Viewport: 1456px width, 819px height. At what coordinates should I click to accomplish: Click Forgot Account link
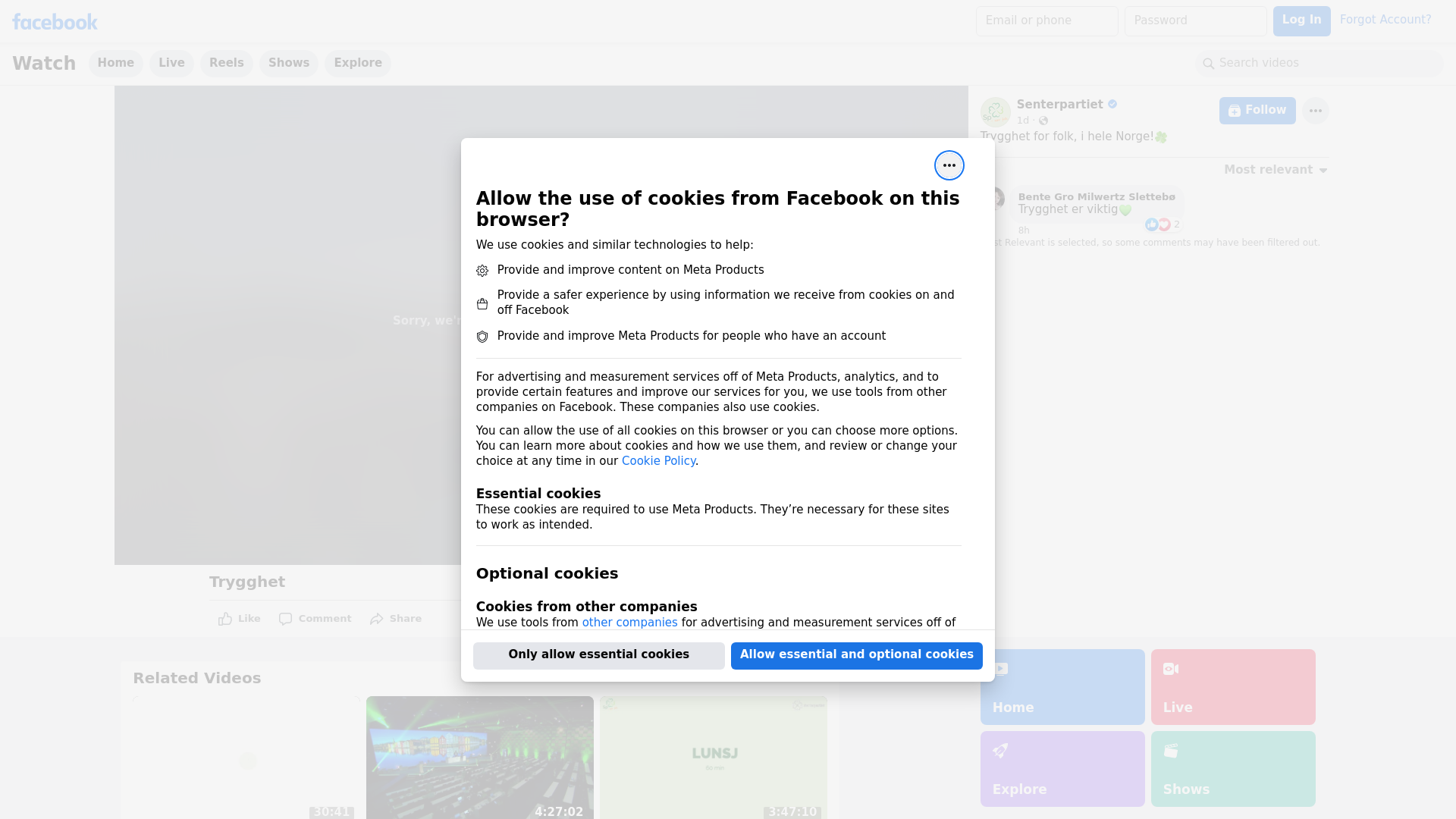[x=1385, y=20]
